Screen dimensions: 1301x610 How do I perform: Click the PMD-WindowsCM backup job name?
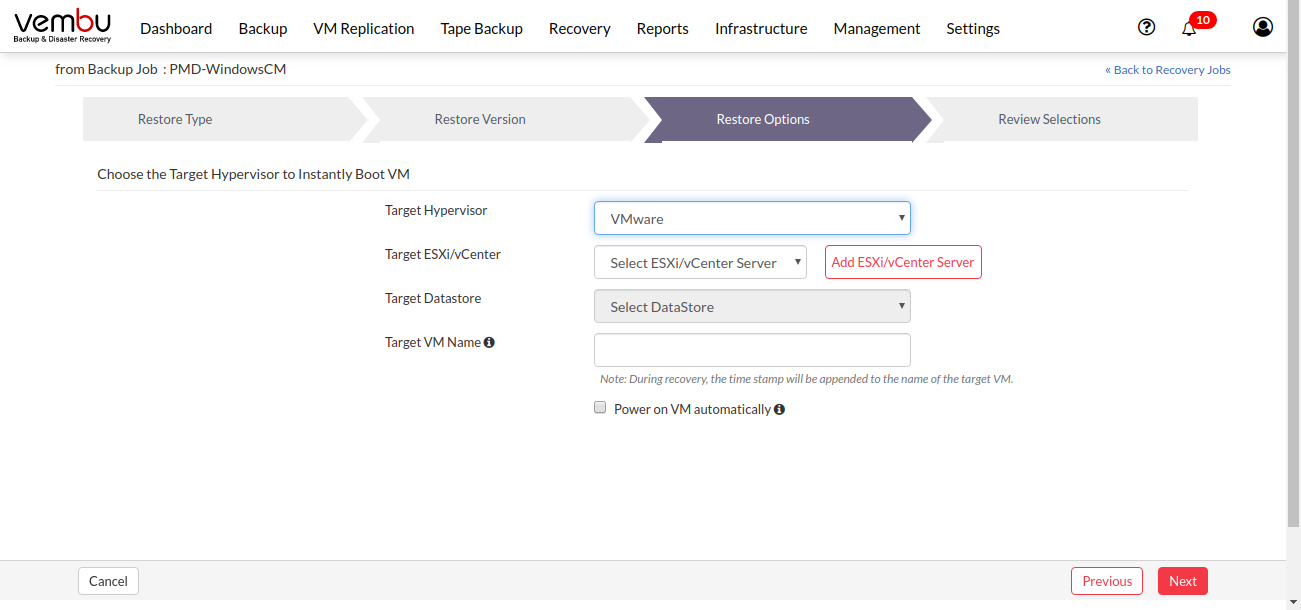[x=228, y=69]
